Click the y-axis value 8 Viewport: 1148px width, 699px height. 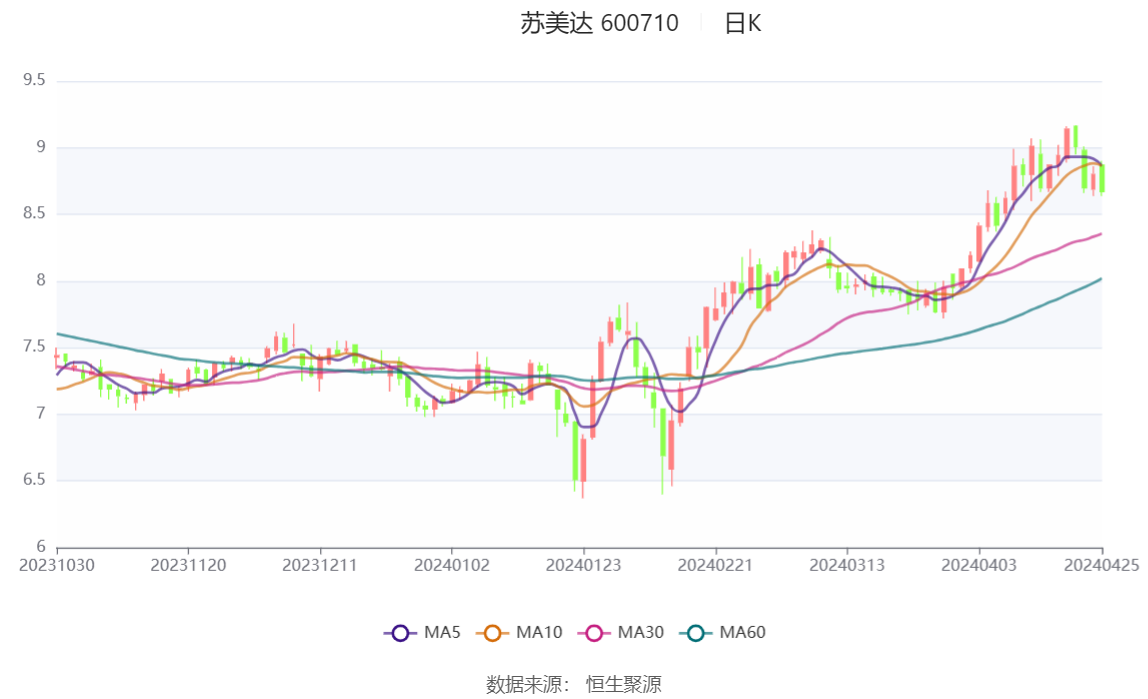pyautogui.click(x=40, y=280)
